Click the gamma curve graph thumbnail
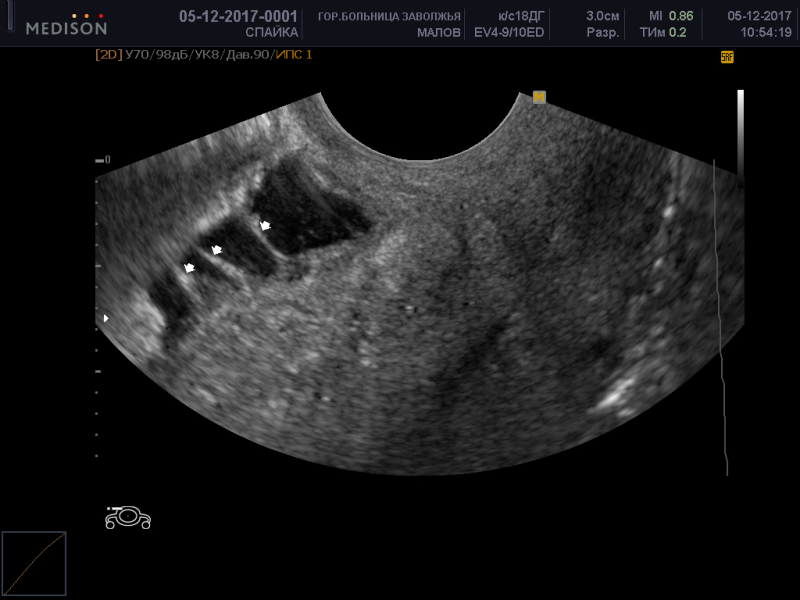 click(34, 563)
